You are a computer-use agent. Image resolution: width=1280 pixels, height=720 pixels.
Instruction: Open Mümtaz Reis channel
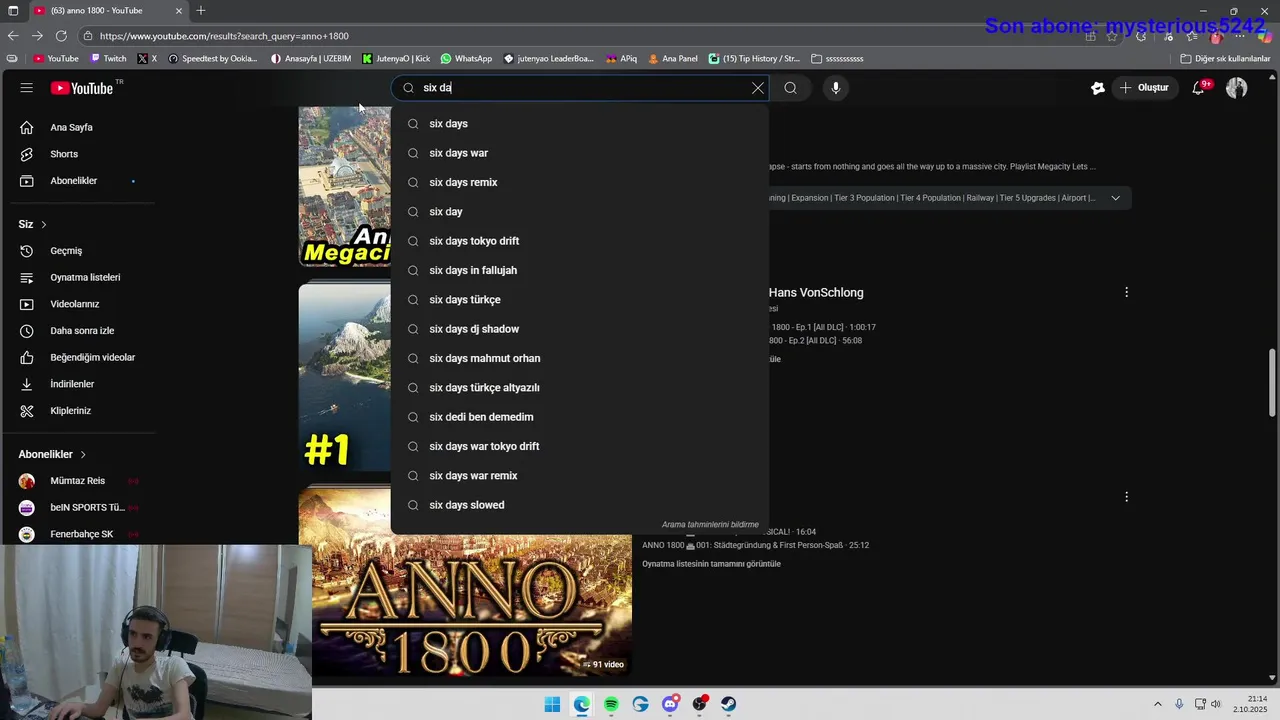pos(78,481)
